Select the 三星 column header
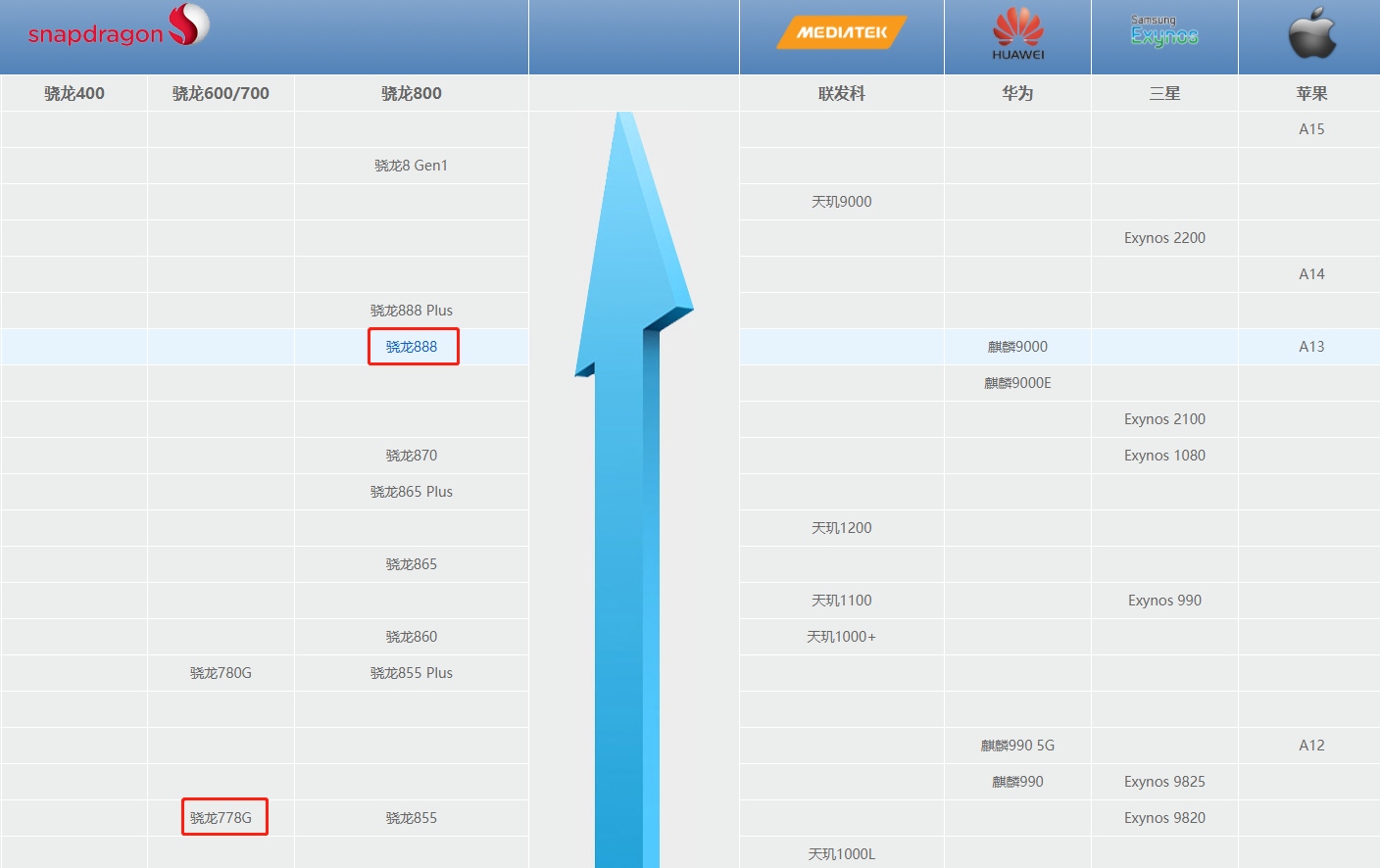 coord(1164,93)
